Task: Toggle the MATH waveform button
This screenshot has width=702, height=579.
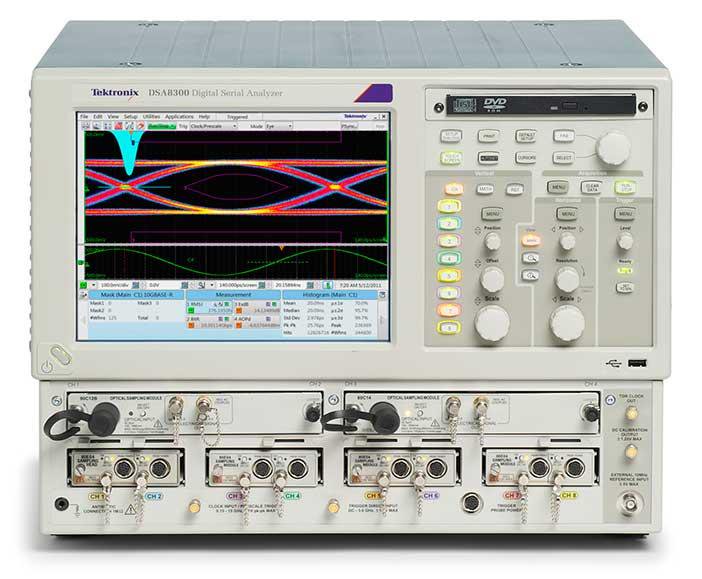Action: click(485, 188)
